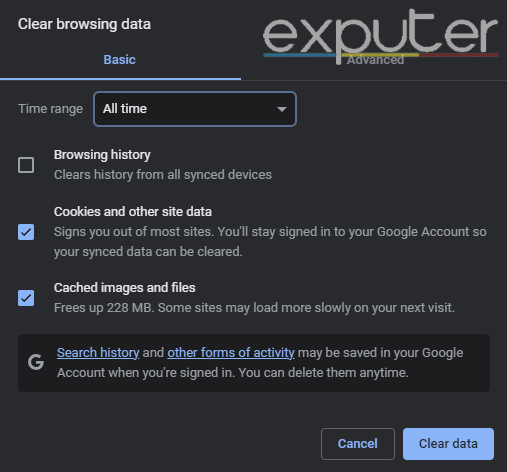Open the All time range combo box
The image size is (507, 472).
coord(195,109)
